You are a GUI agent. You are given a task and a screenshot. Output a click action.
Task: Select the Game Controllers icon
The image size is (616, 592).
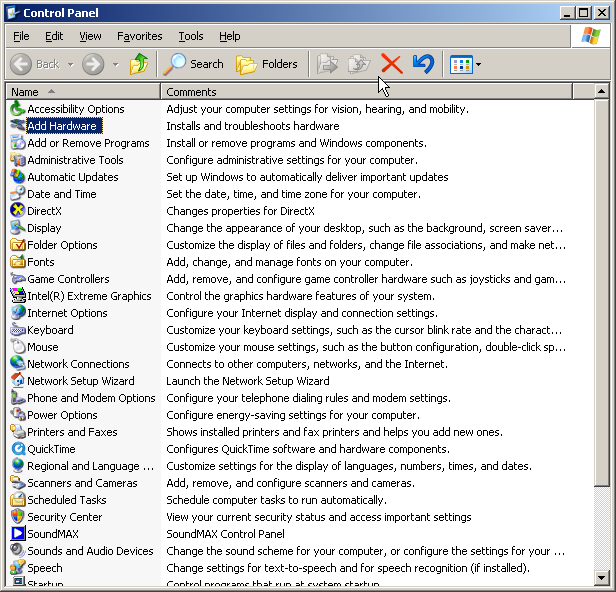(17, 279)
